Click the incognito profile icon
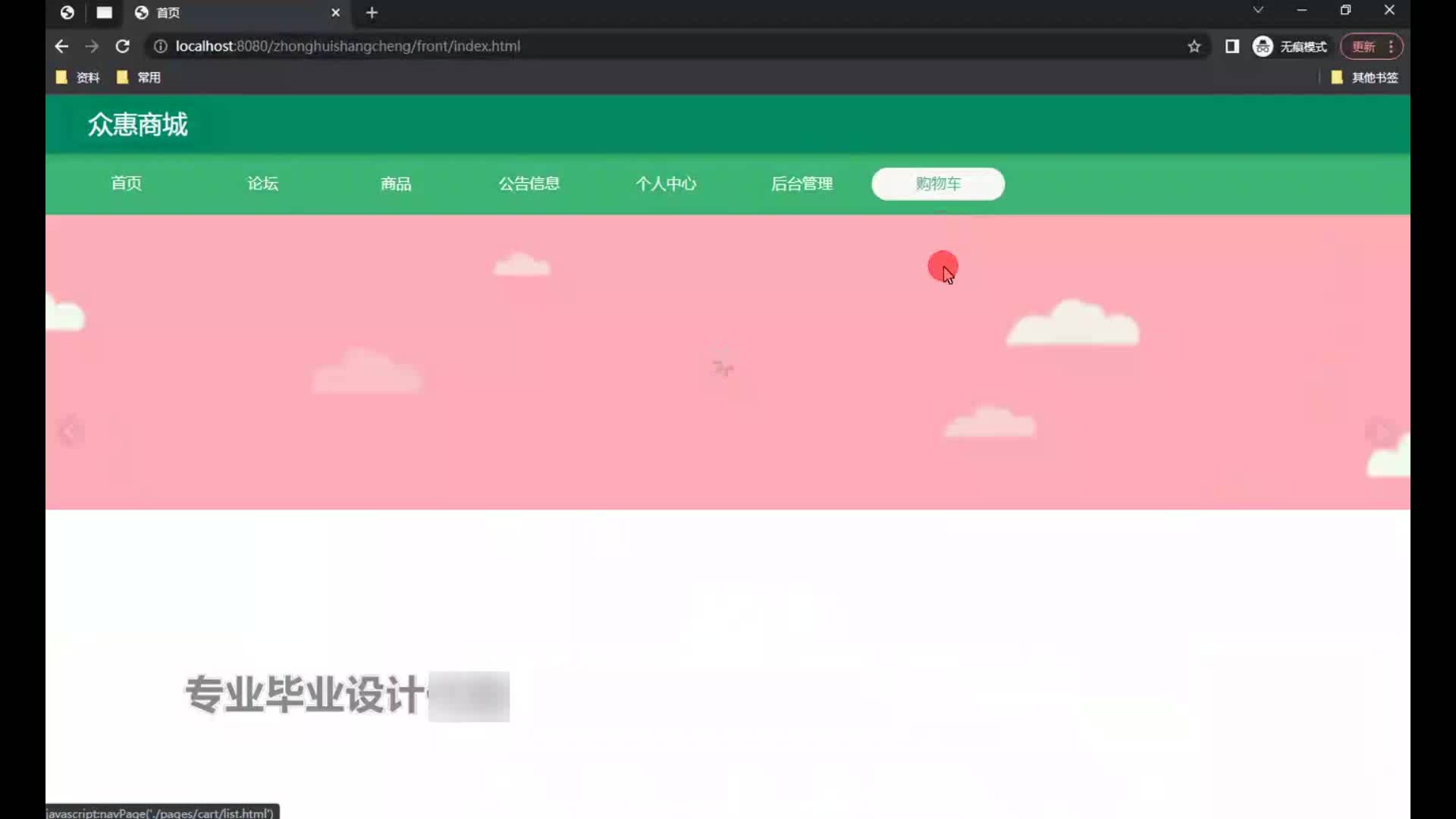 [1263, 46]
